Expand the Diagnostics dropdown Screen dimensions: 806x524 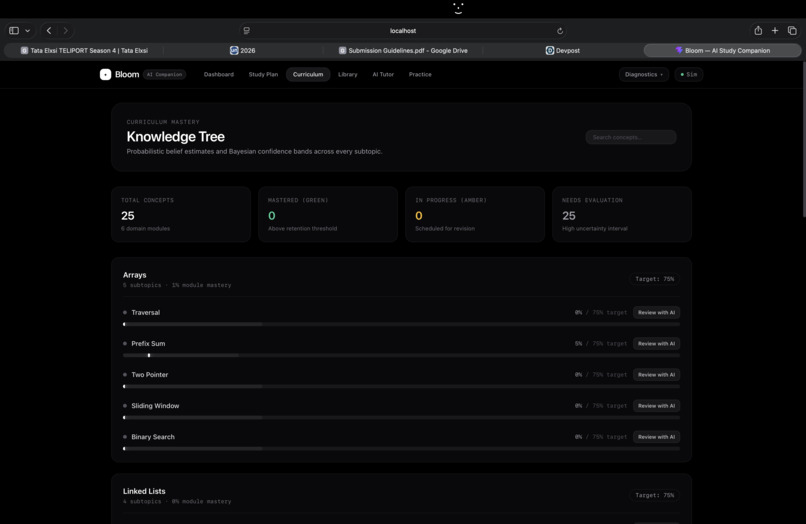(644, 75)
